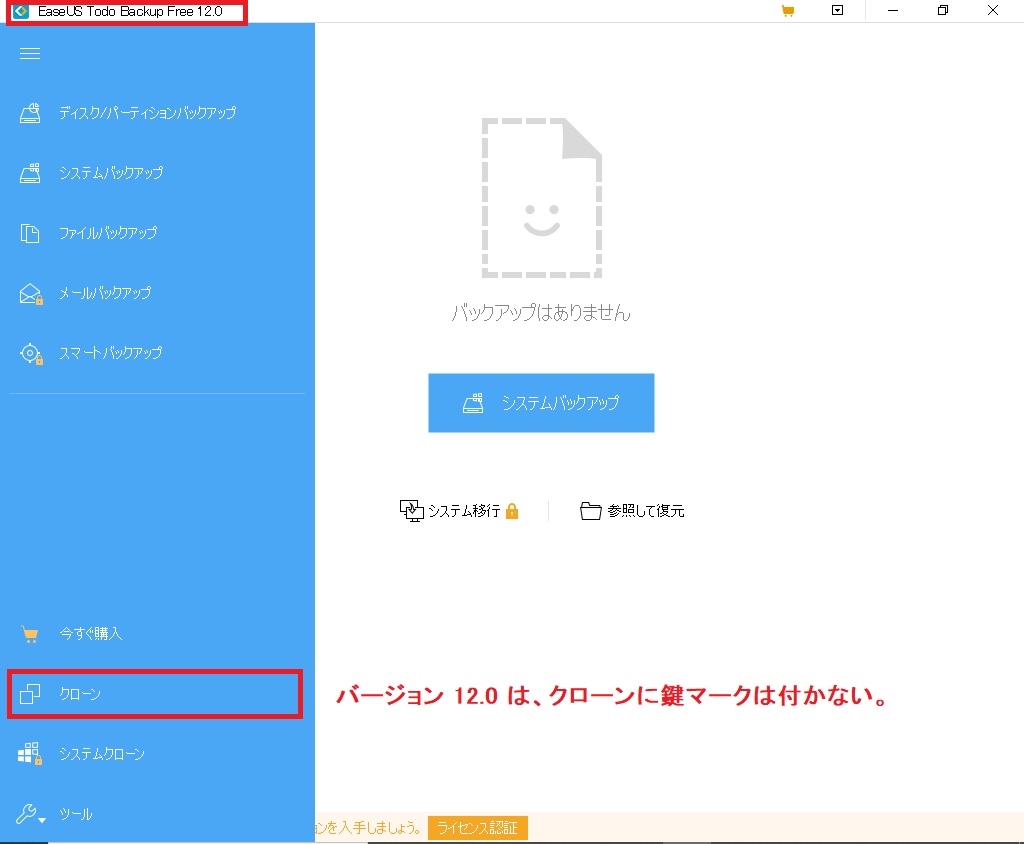Expand the ツール menu label
Screen dimensions: 1024x844
coord(76,814)
